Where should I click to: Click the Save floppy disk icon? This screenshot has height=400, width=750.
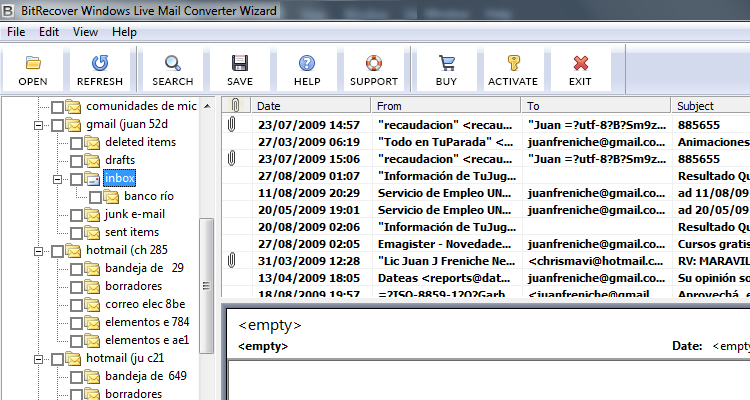pos(240,63)
